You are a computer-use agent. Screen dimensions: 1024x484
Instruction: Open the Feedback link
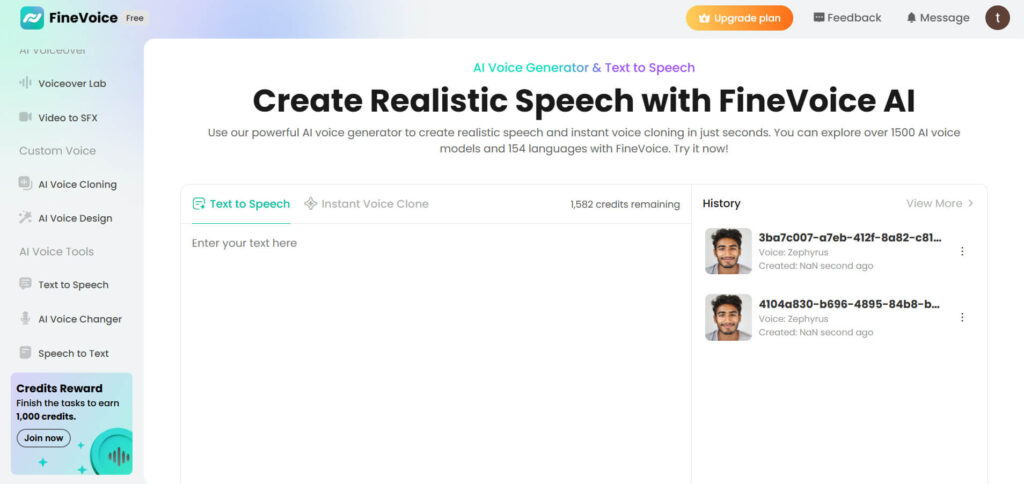(x=847, y=18)
